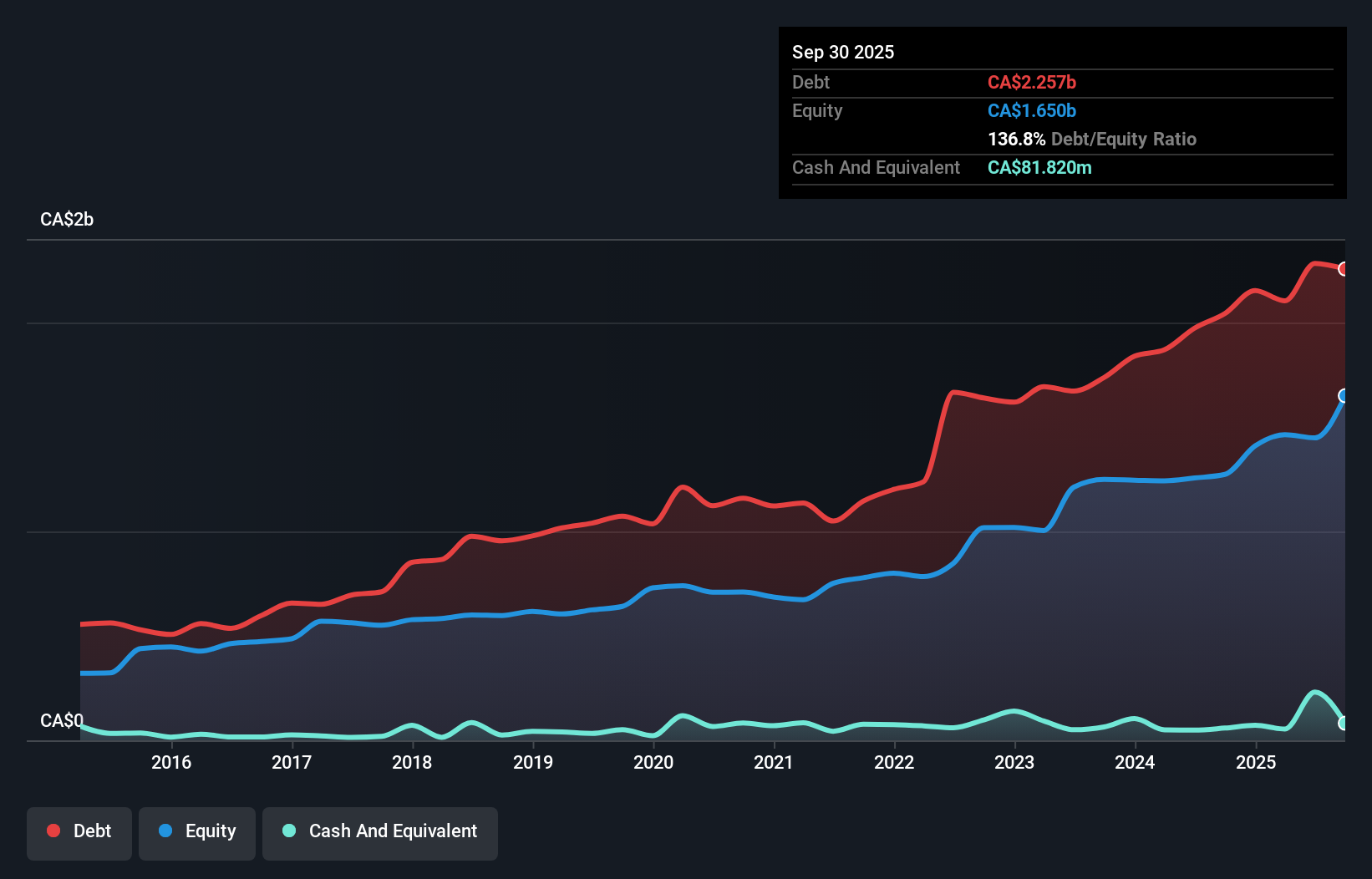Click the 2016 x-axis label

171,762
